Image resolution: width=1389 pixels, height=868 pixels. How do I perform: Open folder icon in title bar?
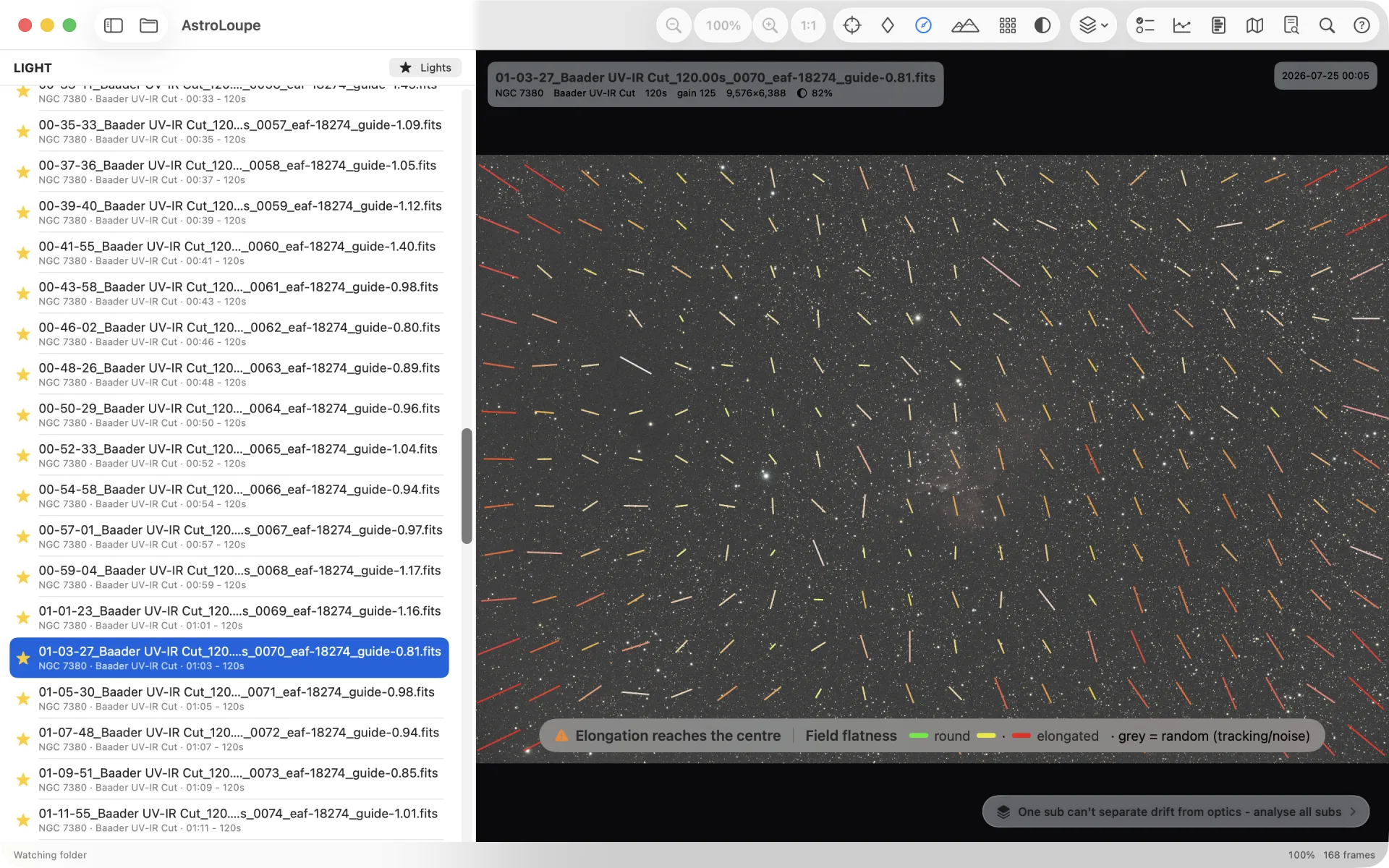click(149, 25)
